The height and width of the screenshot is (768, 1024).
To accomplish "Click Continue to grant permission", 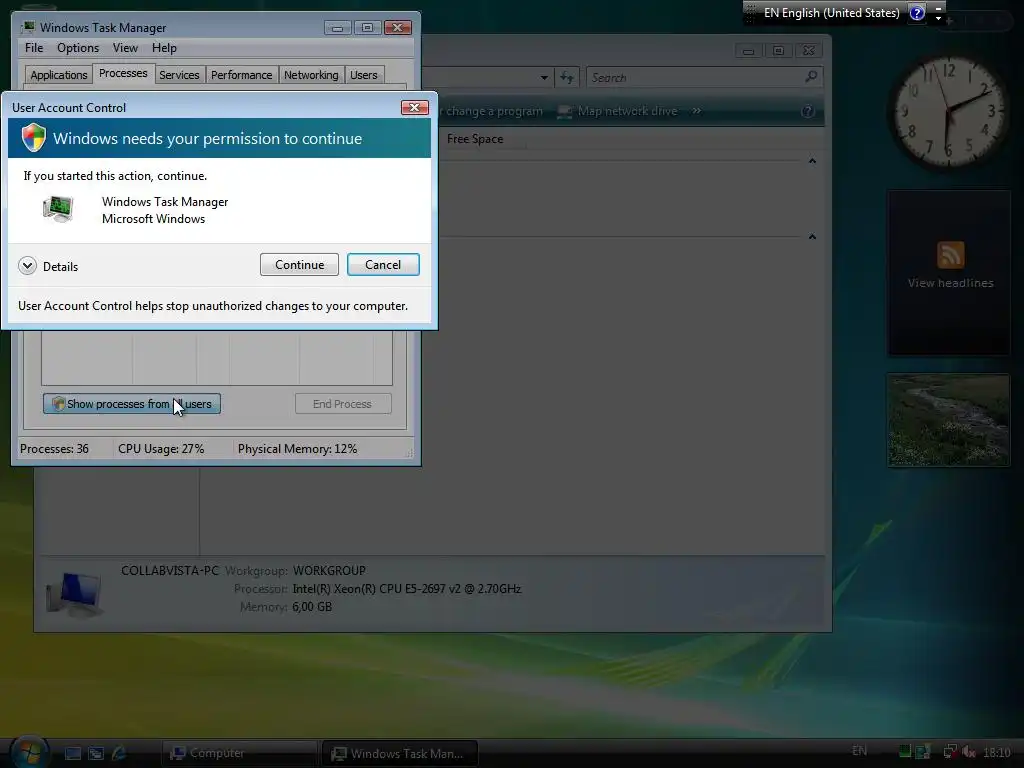I will coord(299,264).
